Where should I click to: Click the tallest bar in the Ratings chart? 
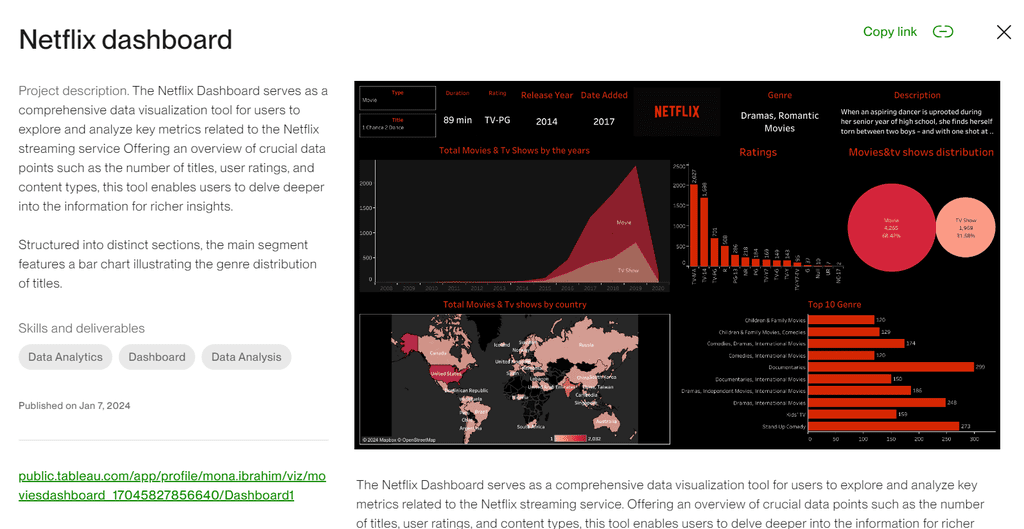(x=694, y=225)
